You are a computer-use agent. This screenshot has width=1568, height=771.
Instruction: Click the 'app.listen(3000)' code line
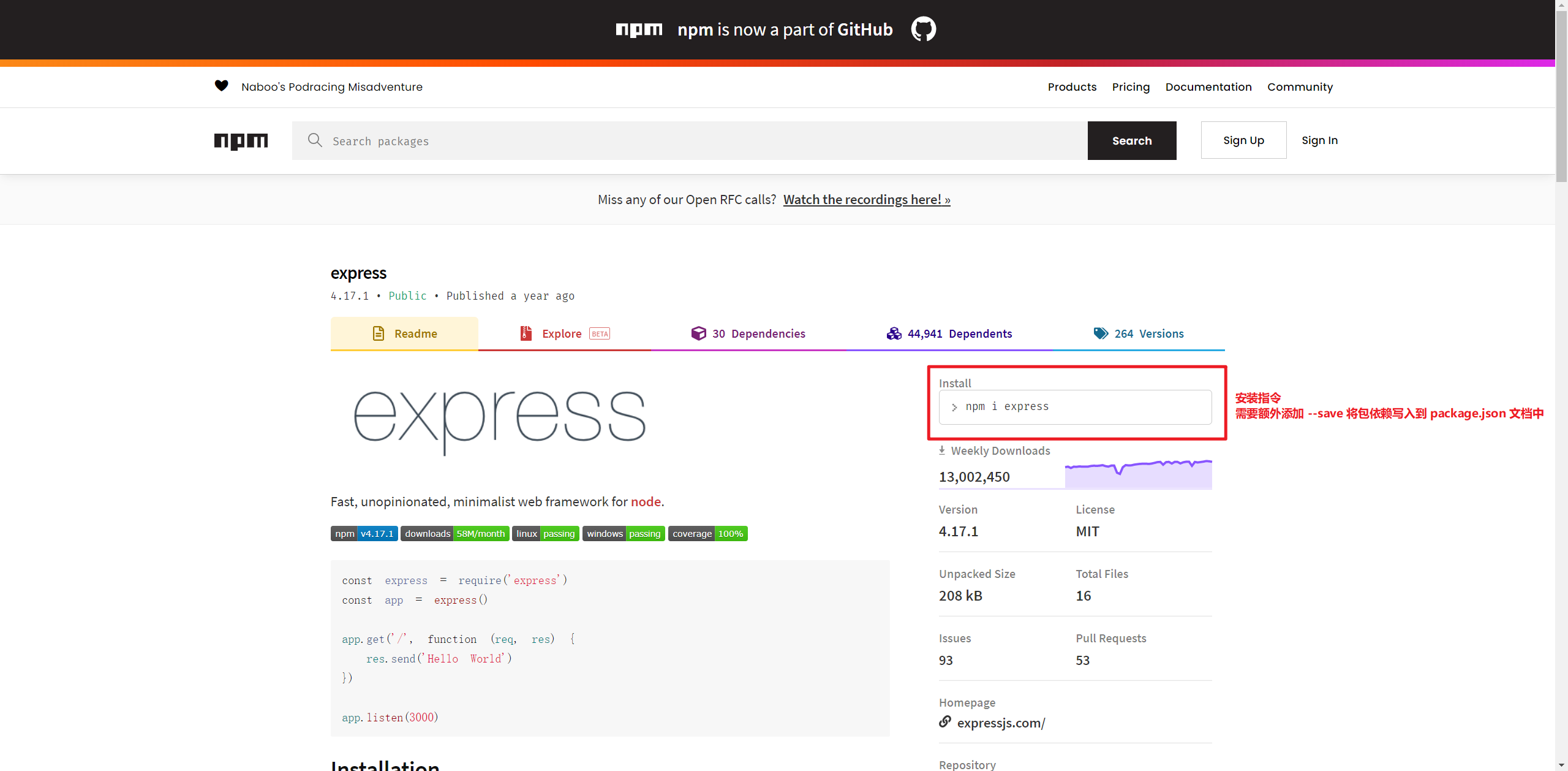pyautogui.click(x=390, y=717)
